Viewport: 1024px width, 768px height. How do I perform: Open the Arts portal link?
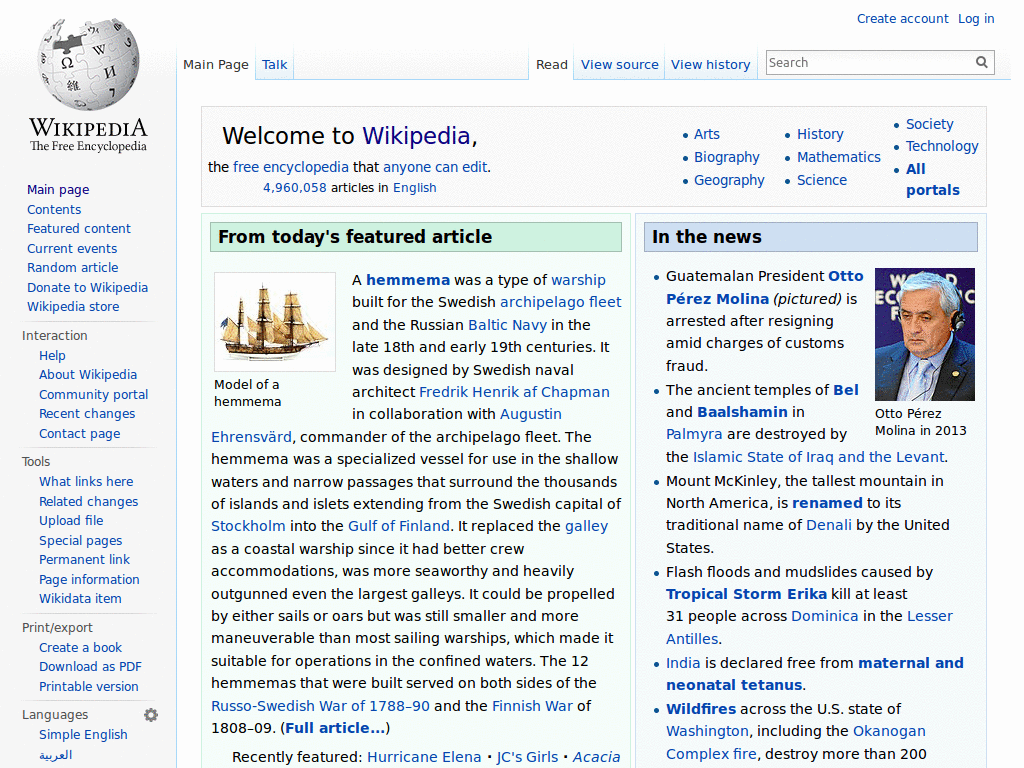tap(707, 135)
